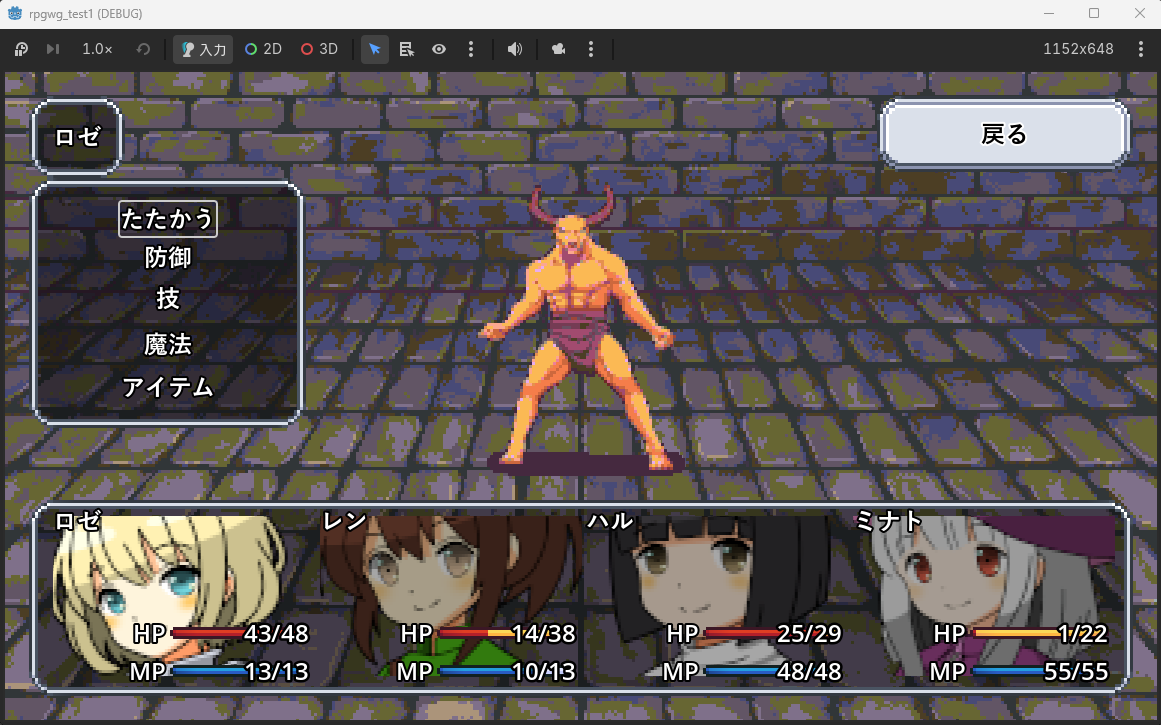The image size is (1161, 725).
Task: Click the 43/48 HP value
Action: pos(276,634)
